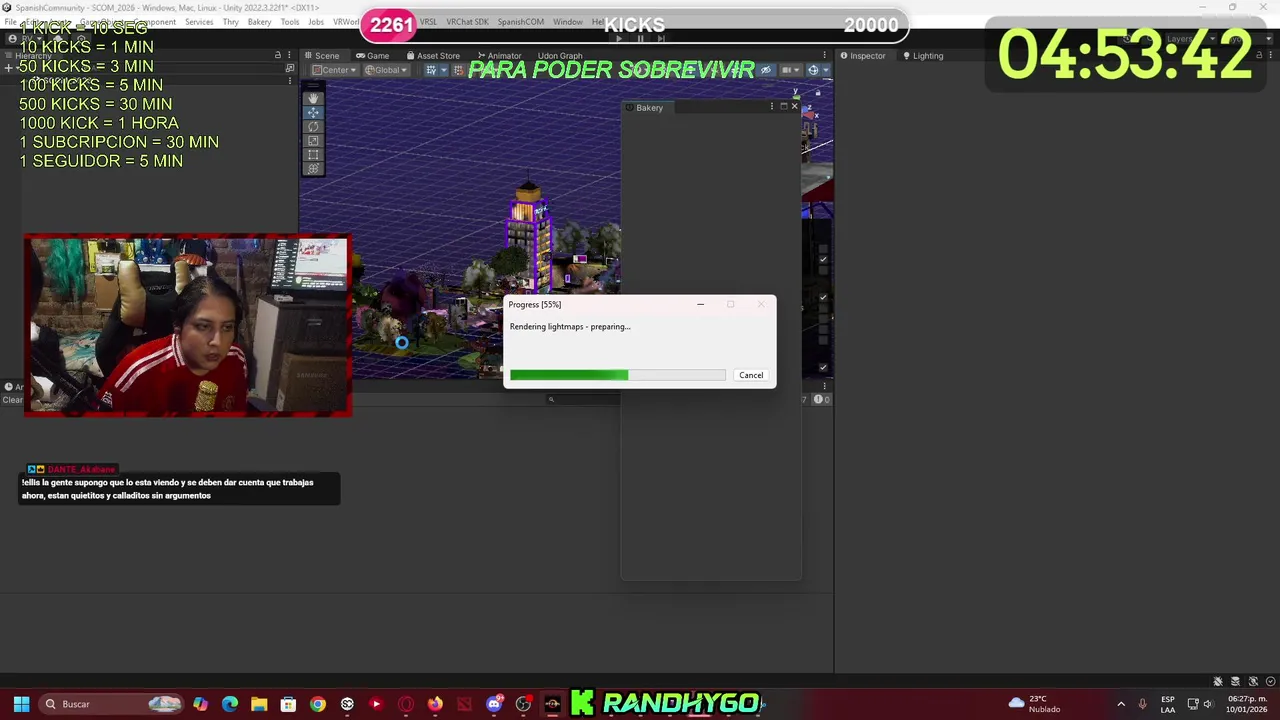
Task: Select the Rotate tool in Scene toolbar
Action: coord(313,127)
